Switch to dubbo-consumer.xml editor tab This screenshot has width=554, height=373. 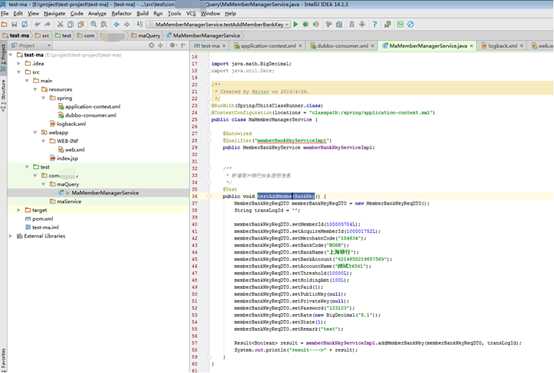(342, 46)
